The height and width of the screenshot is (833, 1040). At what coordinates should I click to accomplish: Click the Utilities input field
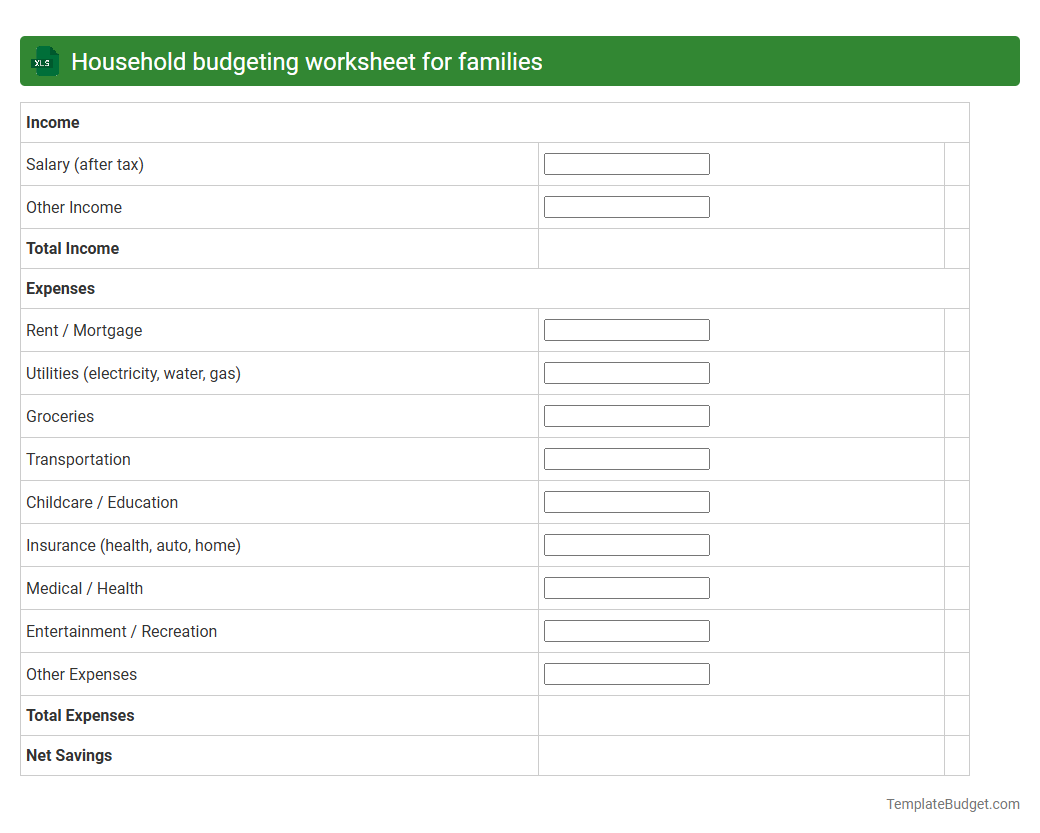click(x=626, y=372)
